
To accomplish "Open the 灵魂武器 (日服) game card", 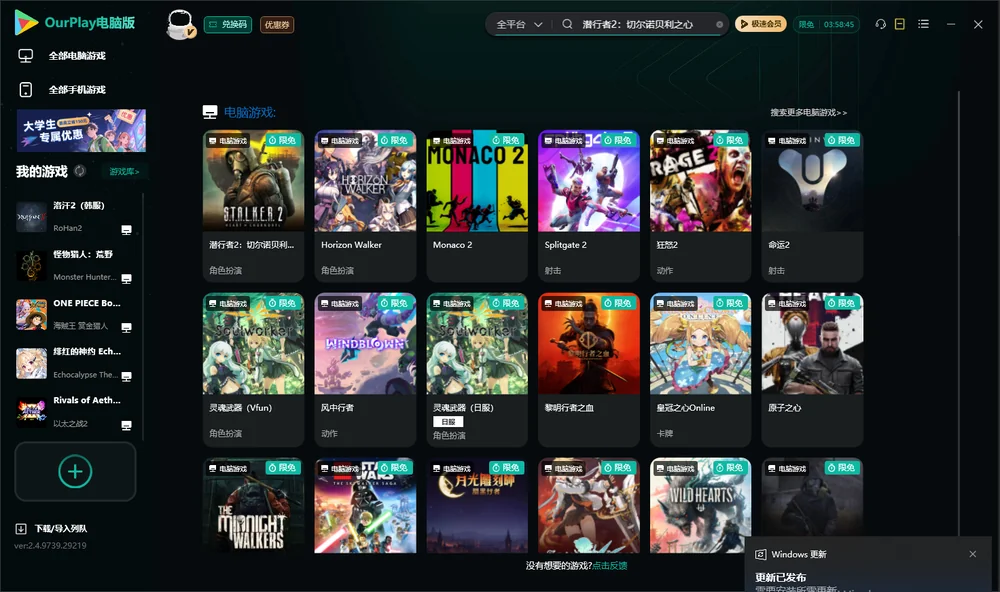I will (477, 369).
